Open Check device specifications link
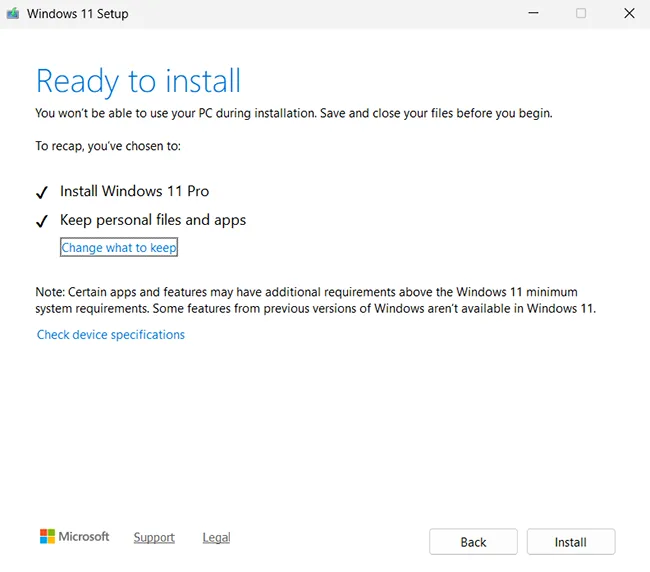The image size is (650, 572). coord(111,334)
